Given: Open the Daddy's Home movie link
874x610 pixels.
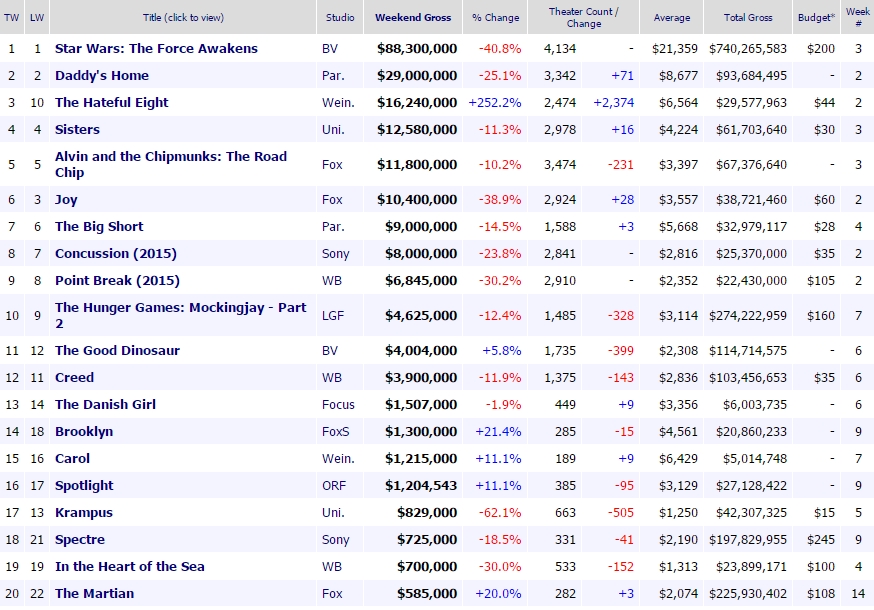Looking at the screenshot, I should click(101, 75).
